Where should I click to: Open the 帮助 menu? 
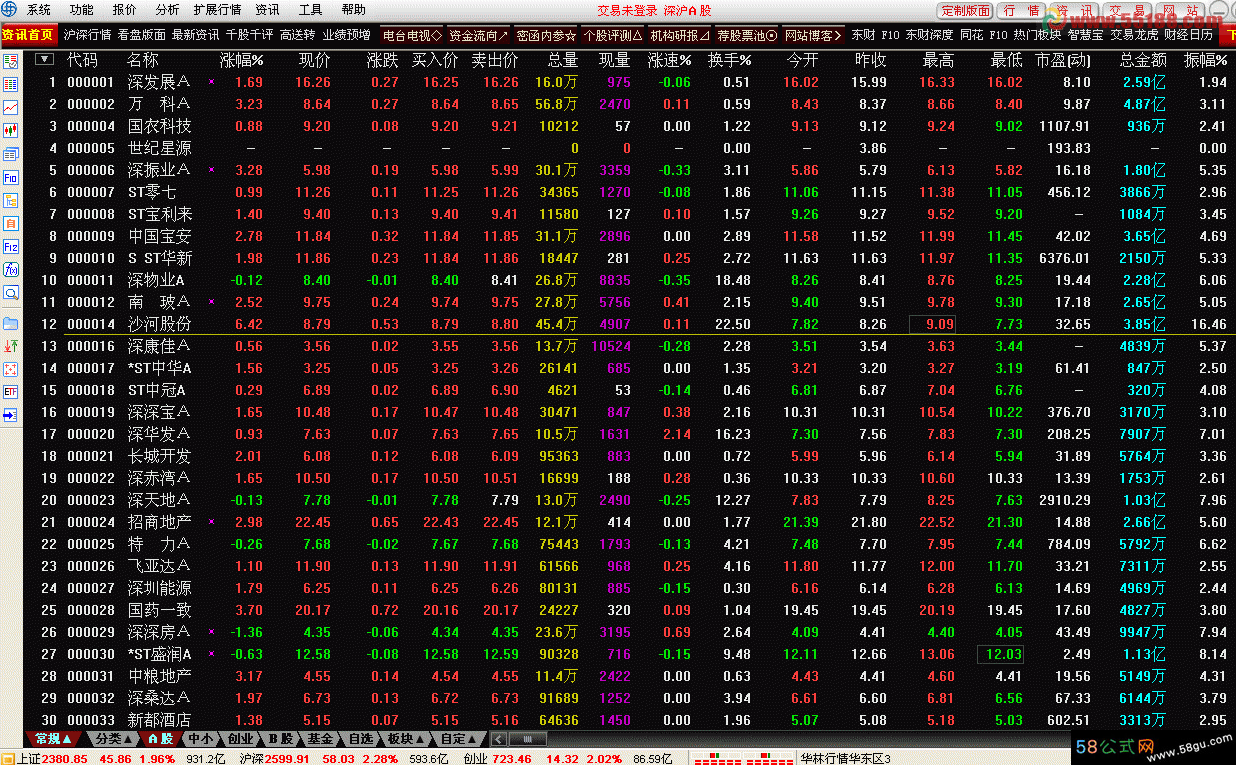point(353,10)
